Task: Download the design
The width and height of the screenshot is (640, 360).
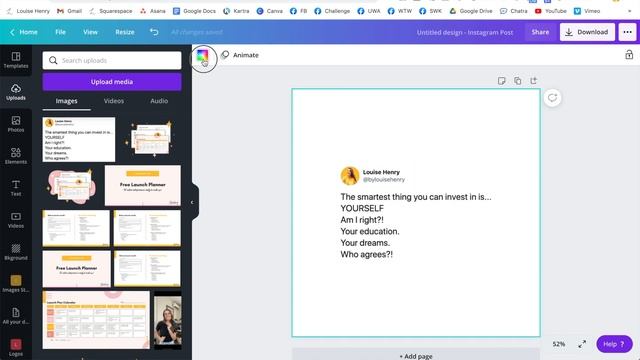Action: coord(587,32)
